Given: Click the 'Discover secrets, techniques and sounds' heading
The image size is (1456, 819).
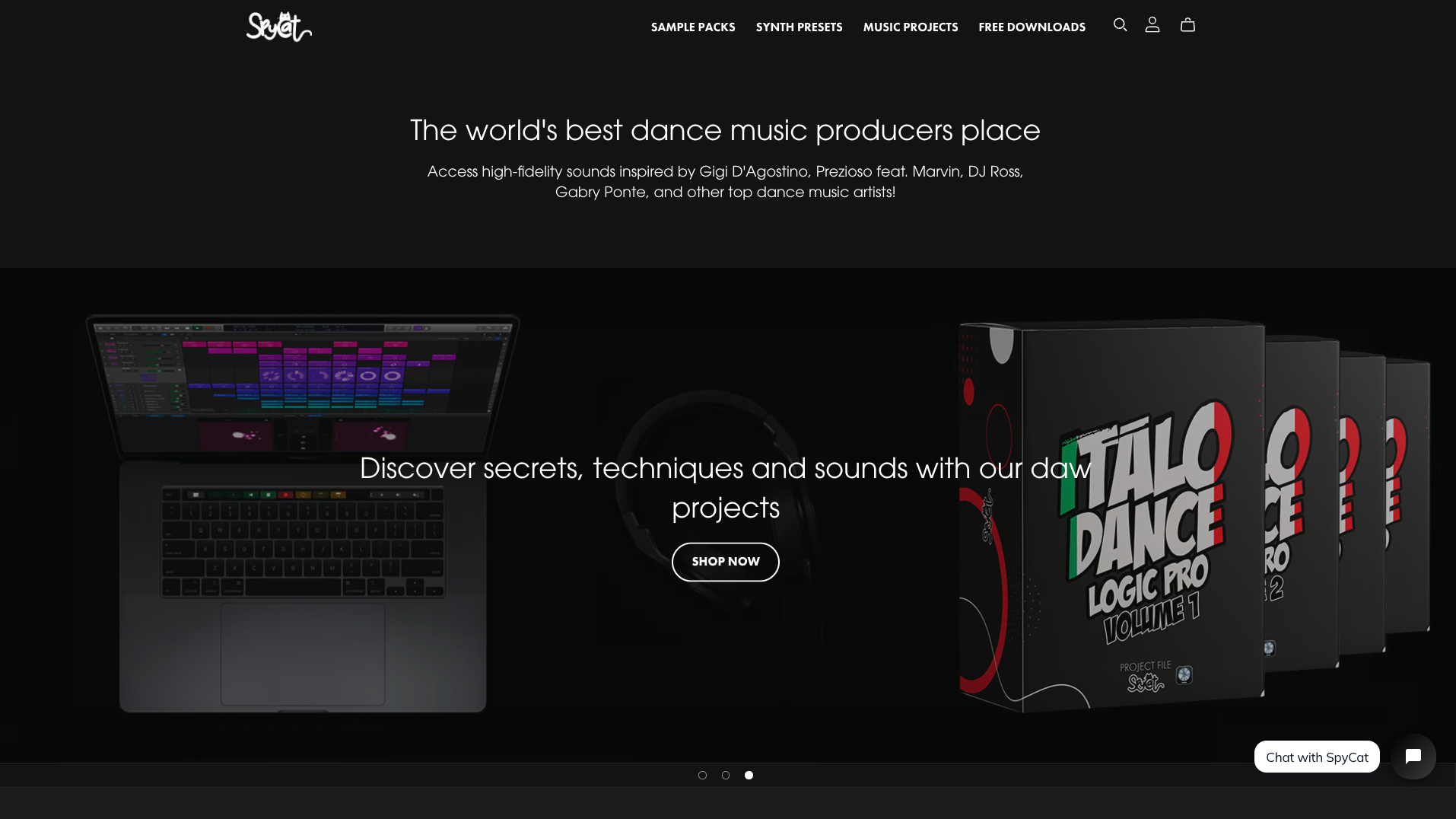Looking at the screenshot, I should (x=726, y=488).
